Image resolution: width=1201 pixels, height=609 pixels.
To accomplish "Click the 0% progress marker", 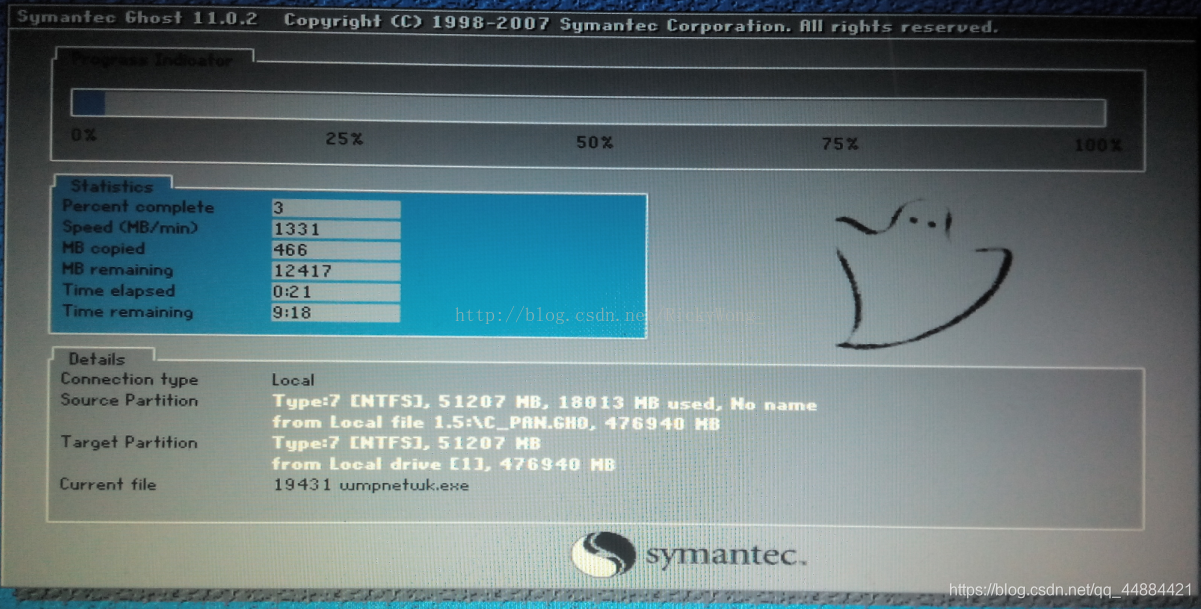I will click(x=84, y=134).
